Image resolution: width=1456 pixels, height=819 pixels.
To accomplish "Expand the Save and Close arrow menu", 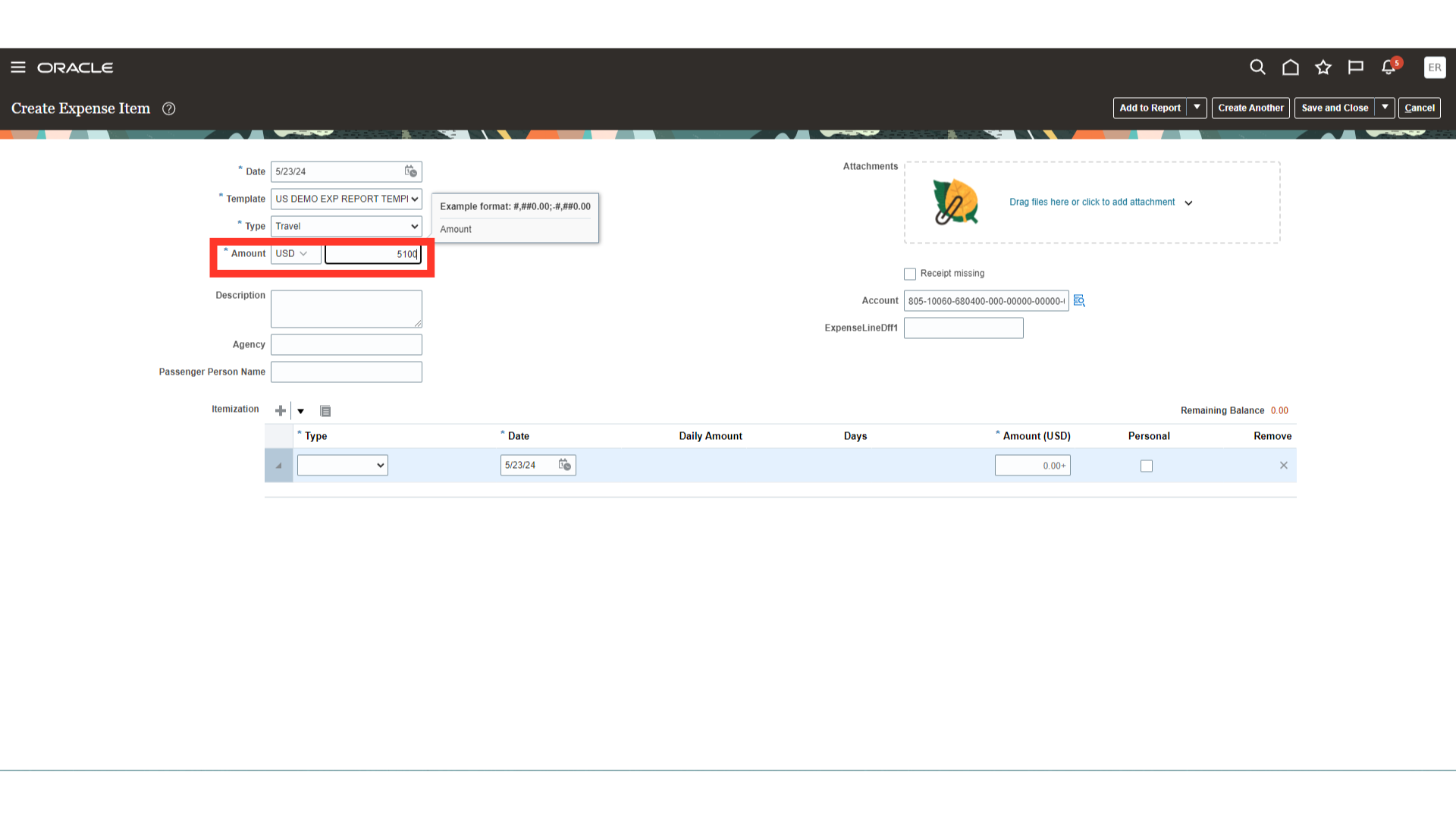I will (x=1385, y=108).
